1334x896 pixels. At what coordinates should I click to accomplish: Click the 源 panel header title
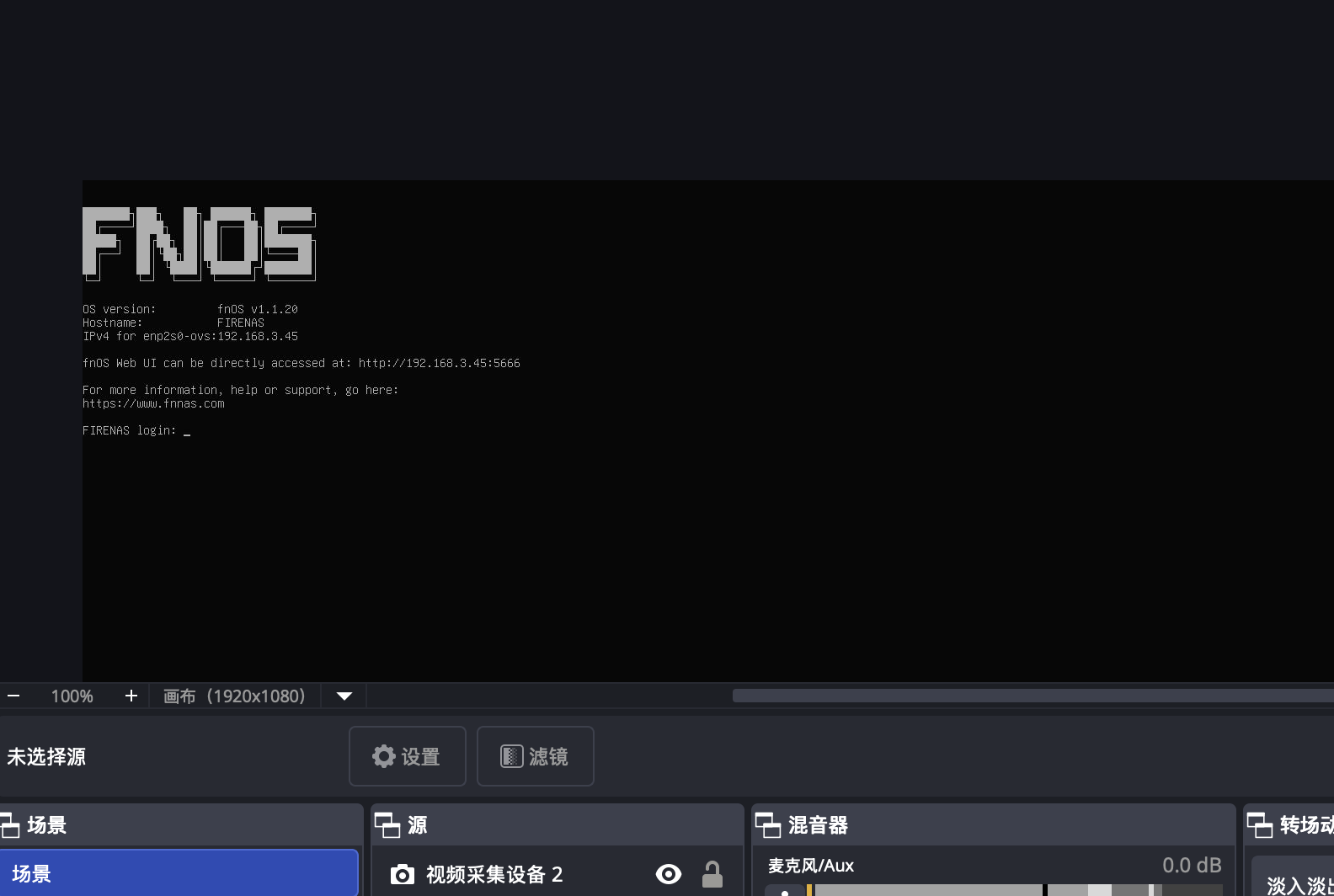coord(418,825)
